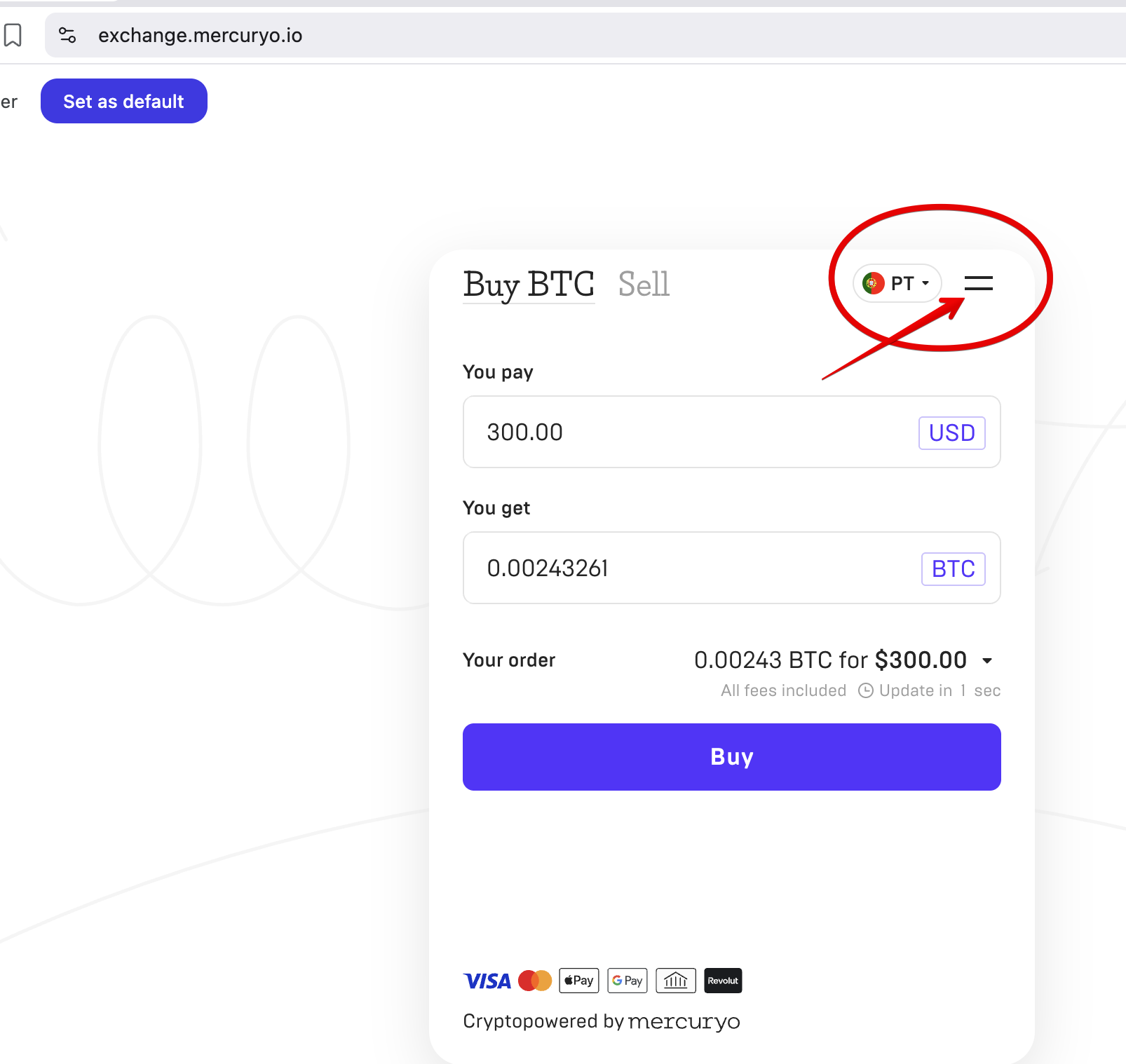
Task: Click the Set as default button
Action: tap(124, 101)
